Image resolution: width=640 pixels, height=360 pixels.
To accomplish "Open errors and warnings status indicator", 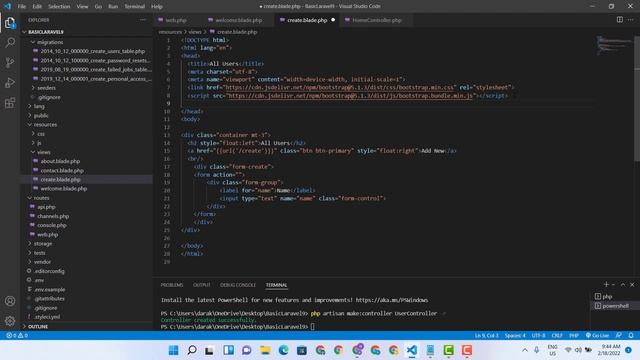I will (x=17, y=336).
